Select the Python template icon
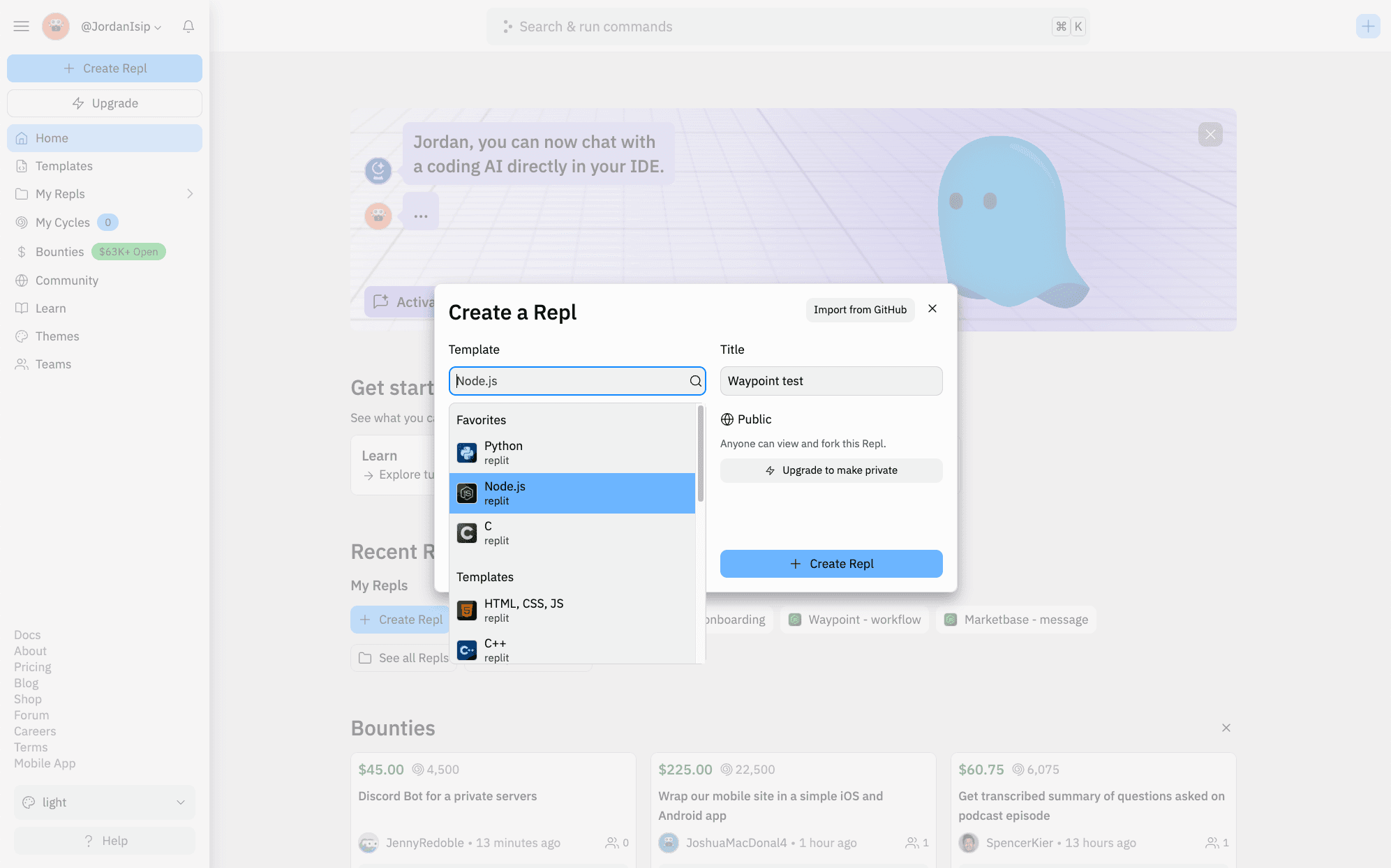This screenshot has height=868, width=1391. click(467, 453)
